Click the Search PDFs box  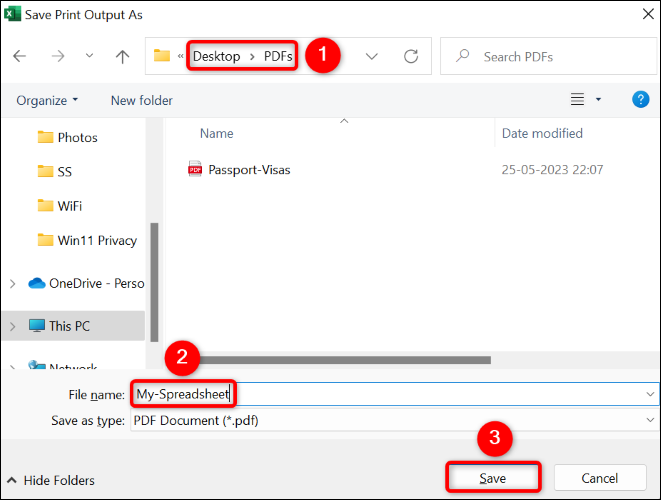548,56
